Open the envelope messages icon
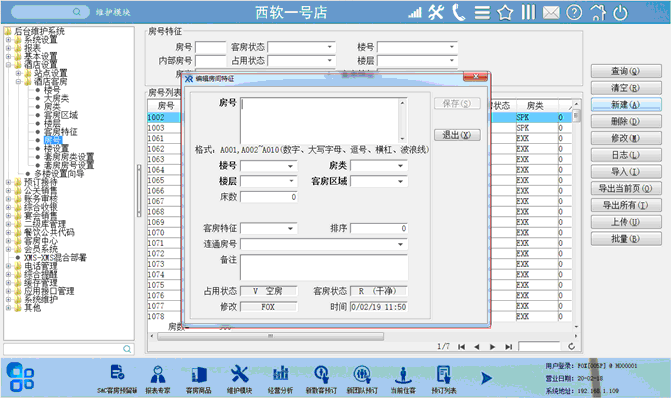The image size is (671, 398). 551,13
